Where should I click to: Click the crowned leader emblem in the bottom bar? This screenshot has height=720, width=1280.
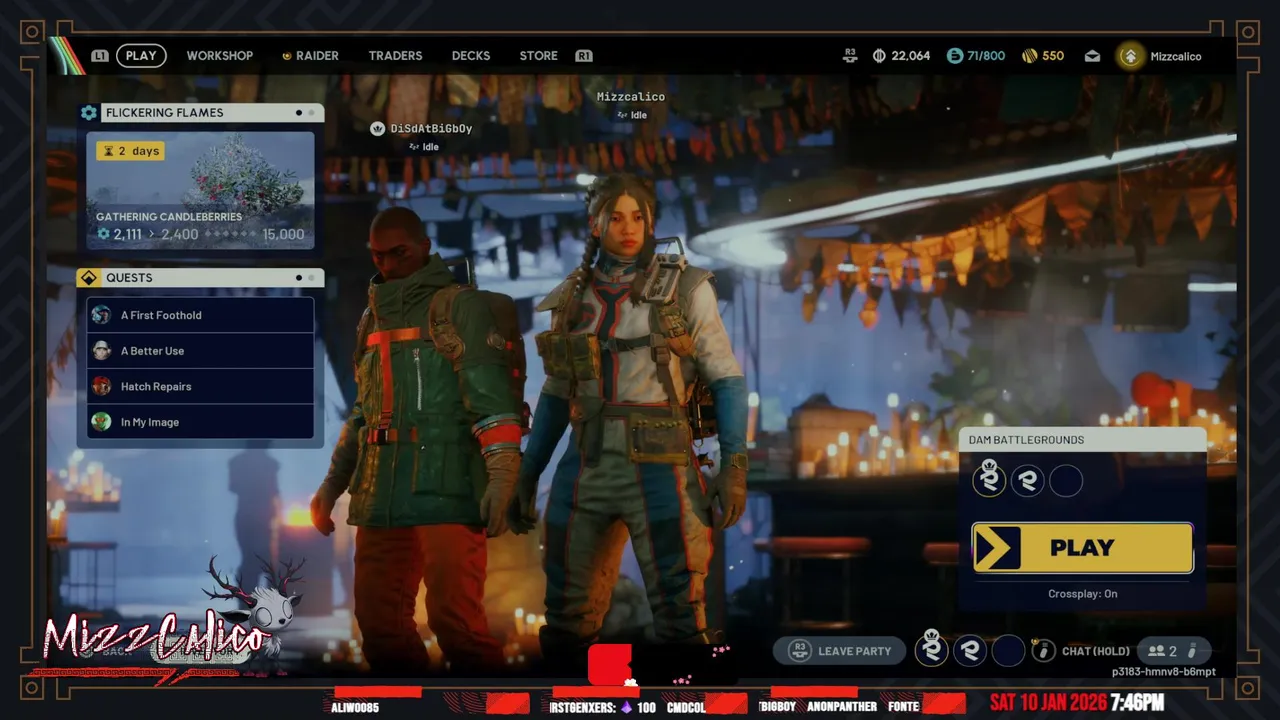point(931,649)
